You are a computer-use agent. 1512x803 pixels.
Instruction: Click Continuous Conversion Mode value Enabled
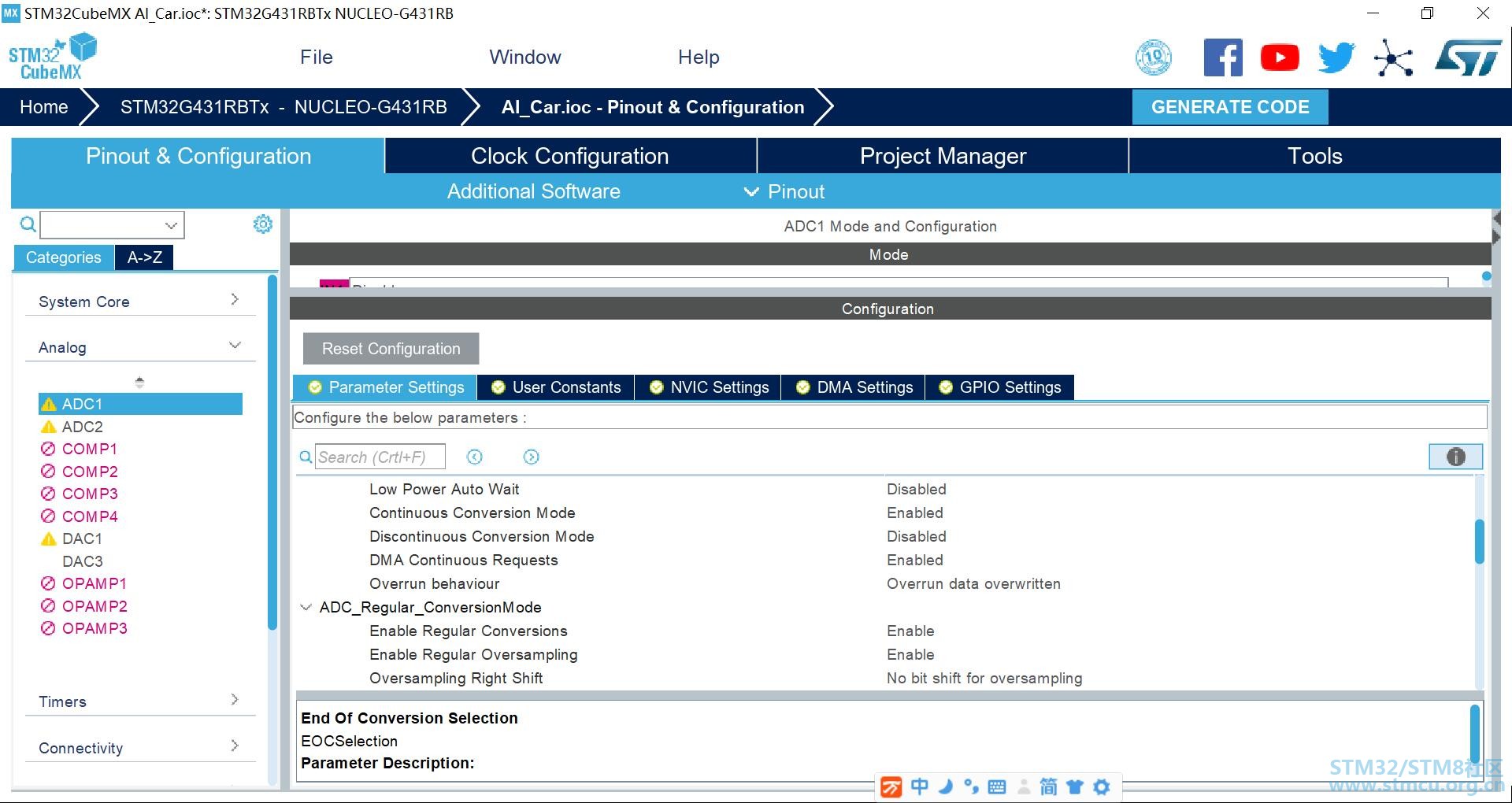coord(915,513)
